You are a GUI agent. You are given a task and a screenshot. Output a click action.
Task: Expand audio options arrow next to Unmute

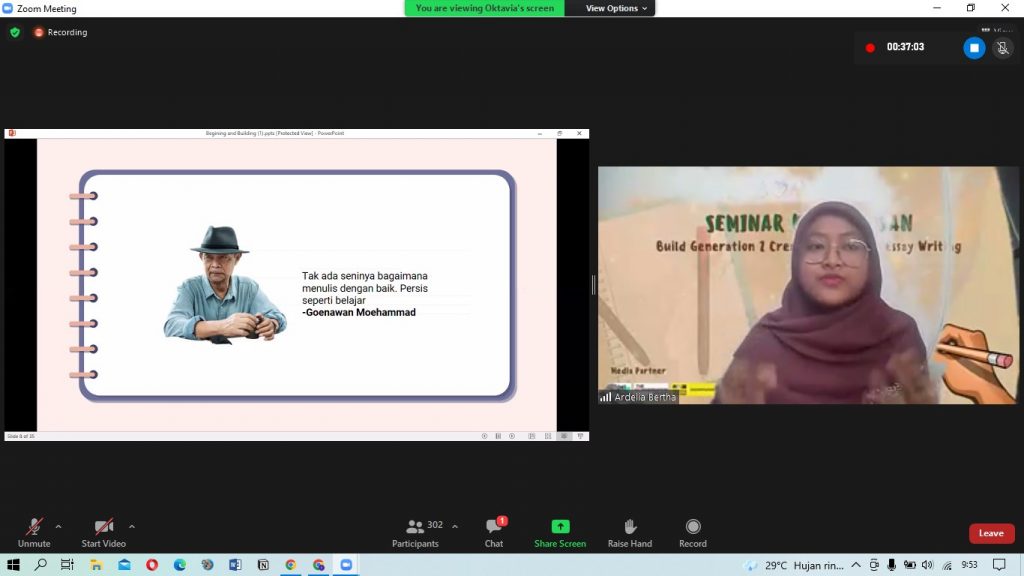[x=58, y=526]
